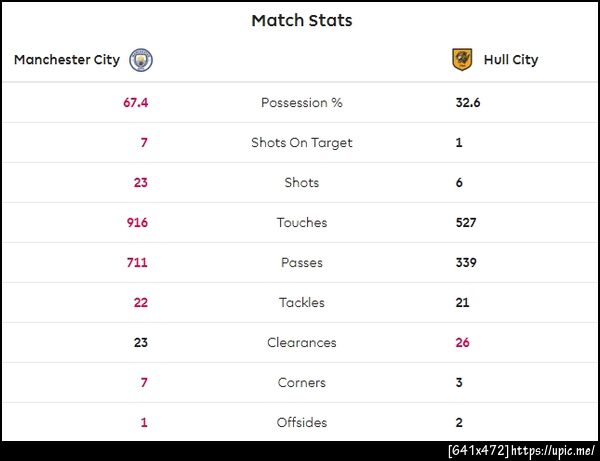Open the Hull City team name link

pos(510,60)
